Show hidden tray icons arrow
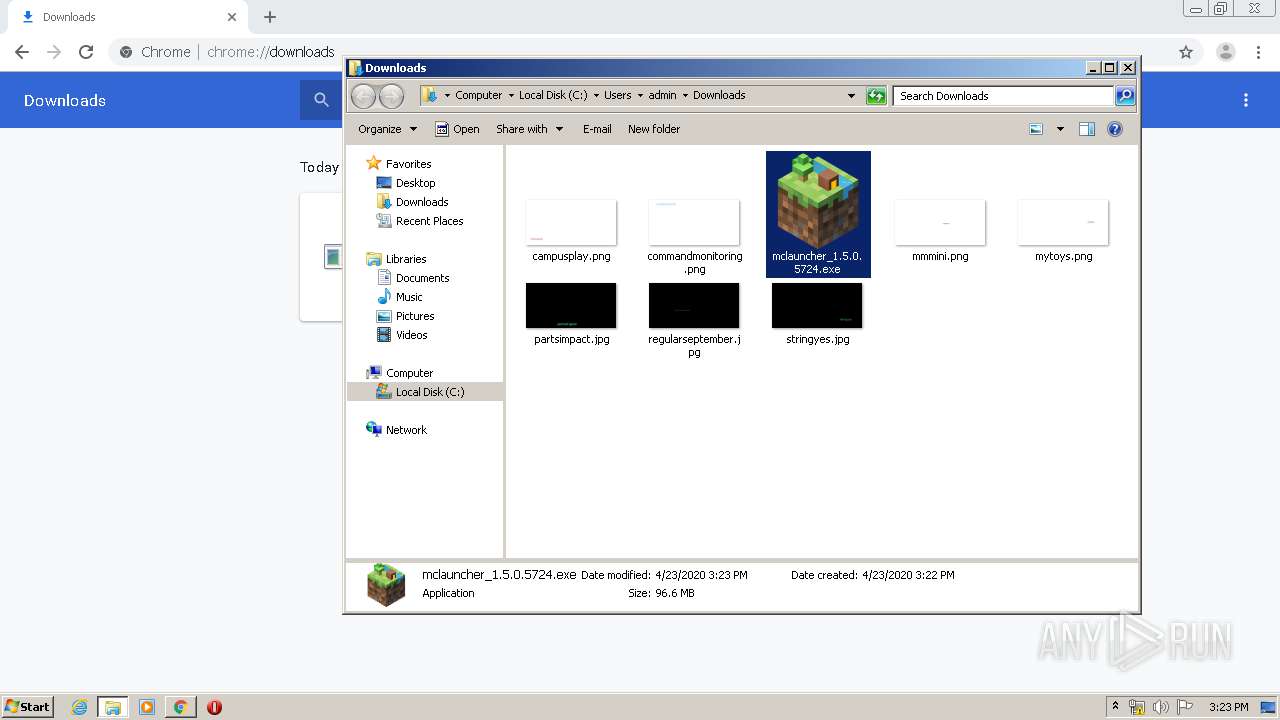The image size is (1280, 720). pyautogui.click(x=1115, y=707)
